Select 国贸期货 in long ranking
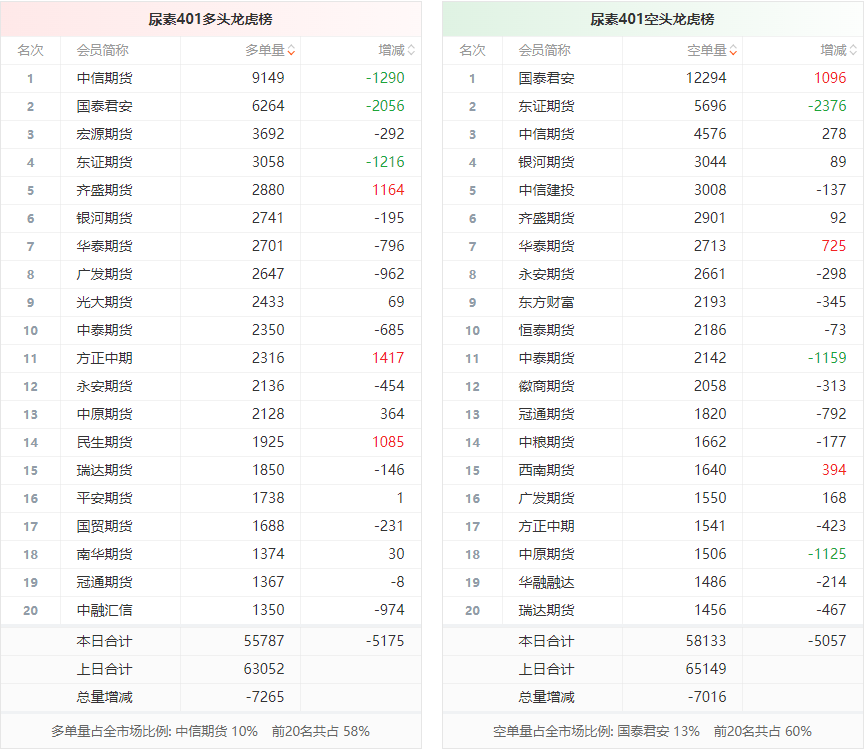 pyautogui.click(x=104, y=526)
